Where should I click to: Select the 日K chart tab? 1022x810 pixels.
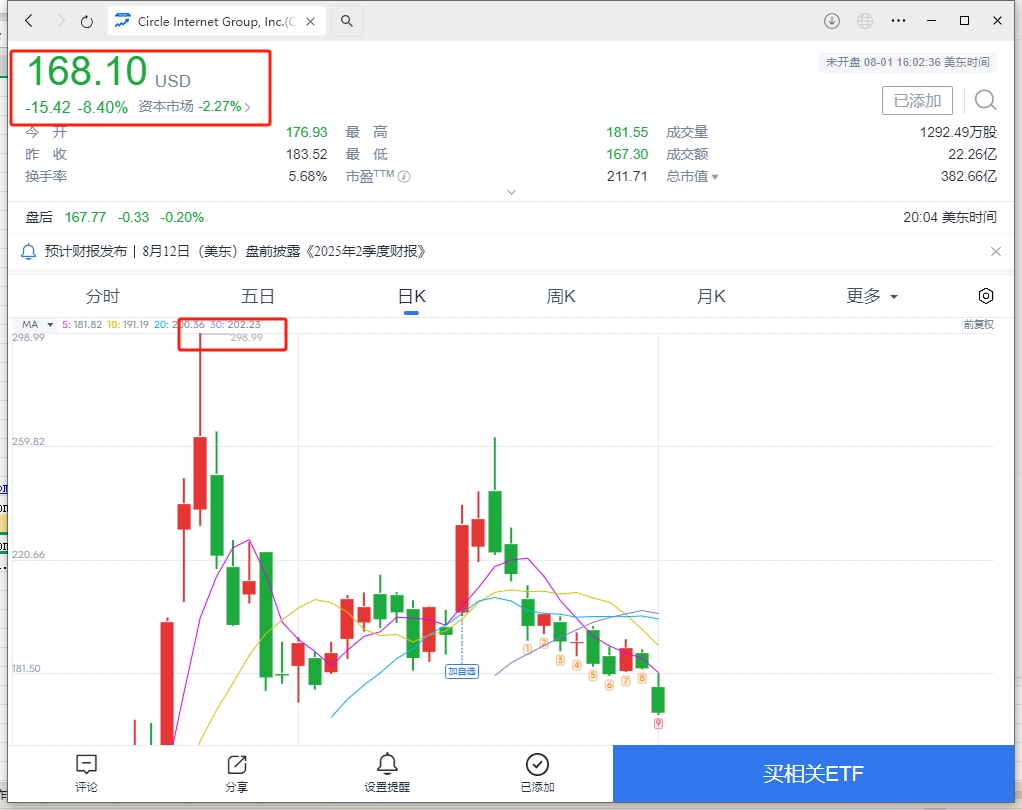pos(411,297)
